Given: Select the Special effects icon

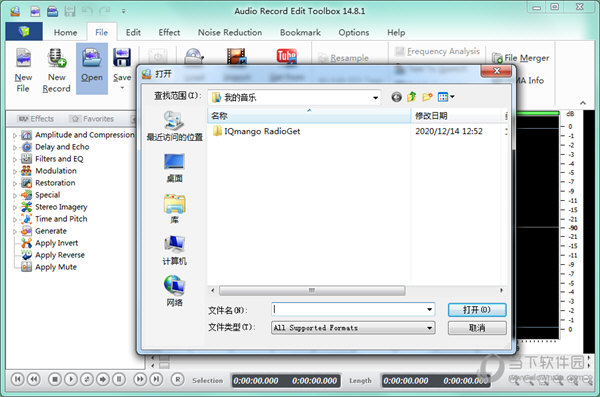Looking at the screenshot, I should (x=26, y=195).
